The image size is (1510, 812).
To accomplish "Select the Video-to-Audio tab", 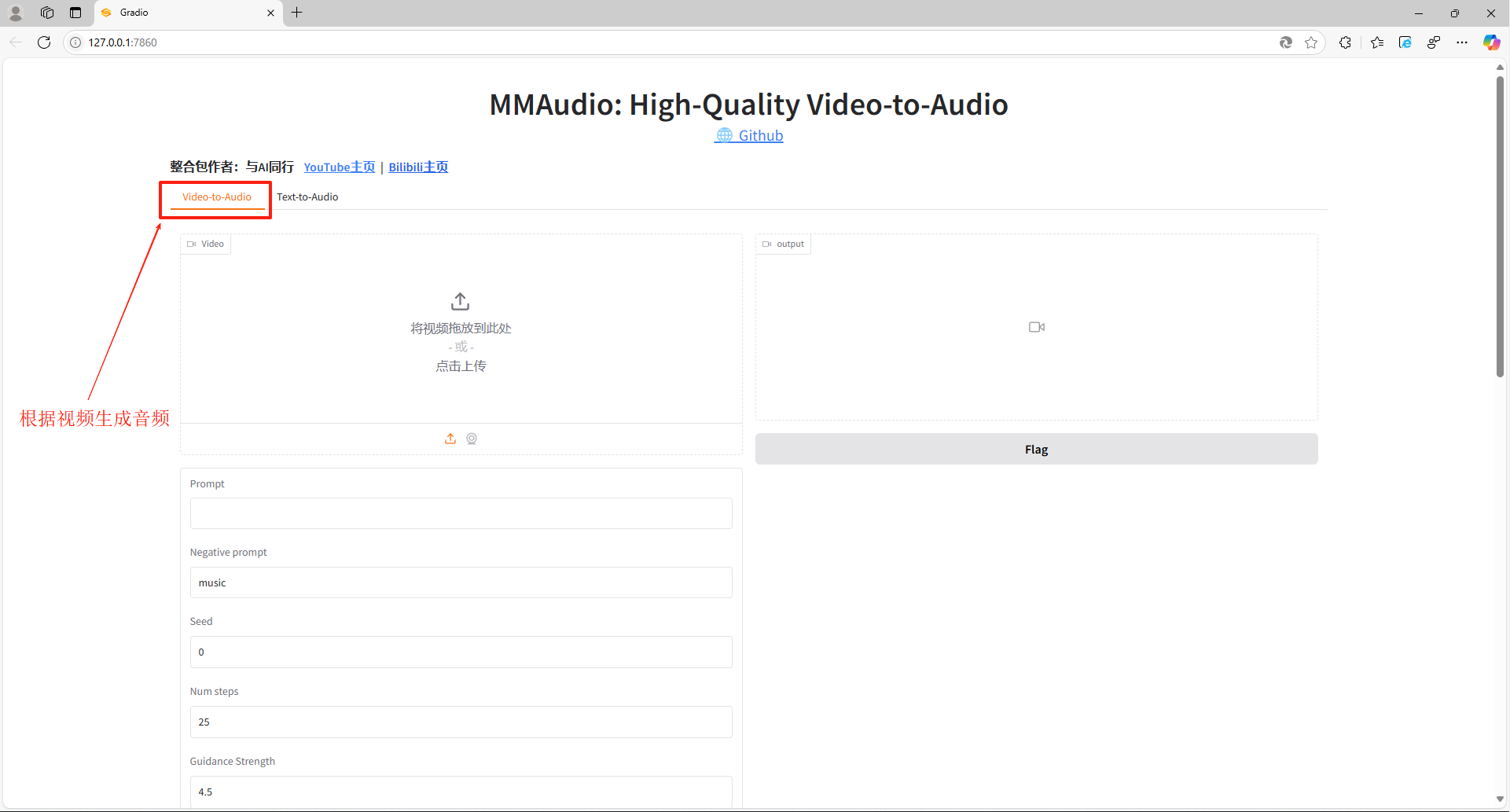I will tap(217, 197).
